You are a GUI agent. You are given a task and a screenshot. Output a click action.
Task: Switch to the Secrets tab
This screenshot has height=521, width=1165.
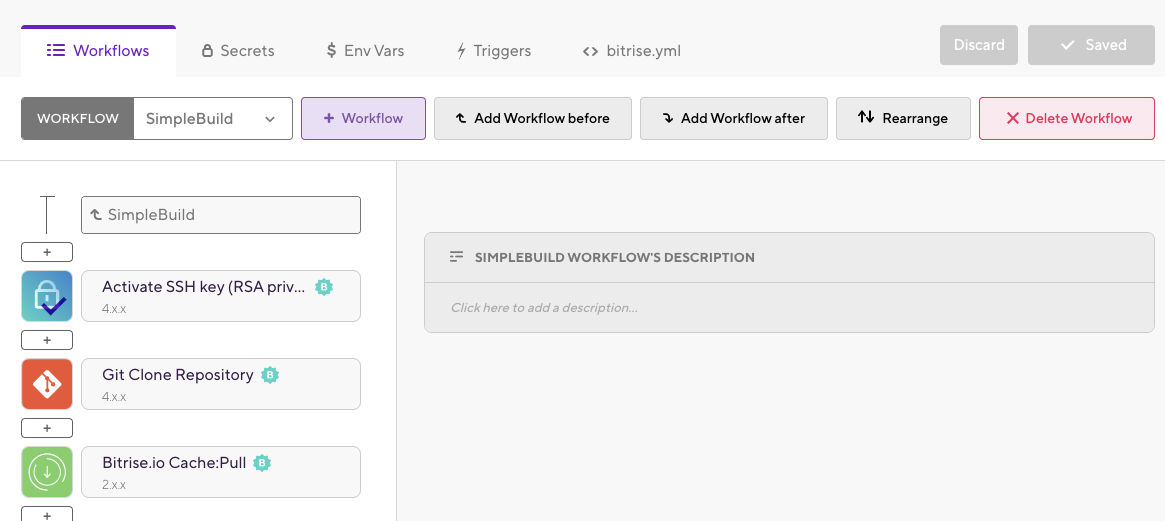tap(238, 51)
